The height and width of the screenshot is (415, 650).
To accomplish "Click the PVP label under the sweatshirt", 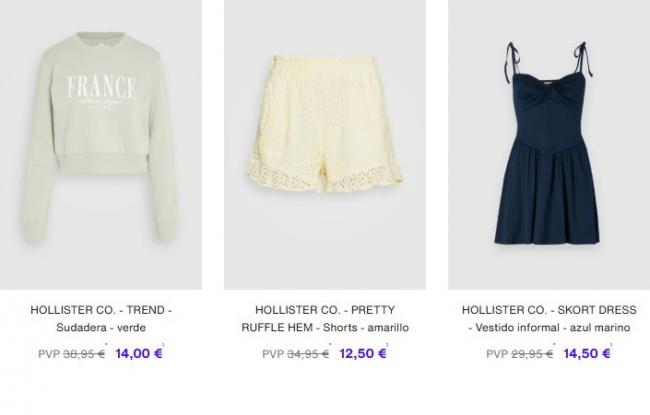I will pyautogui.click(x=49, y=354).
